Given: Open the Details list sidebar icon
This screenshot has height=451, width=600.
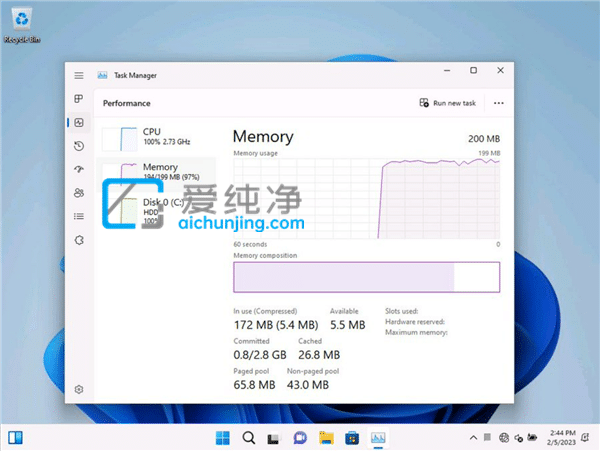Looking at the screenshot, I should coord(79,217).
